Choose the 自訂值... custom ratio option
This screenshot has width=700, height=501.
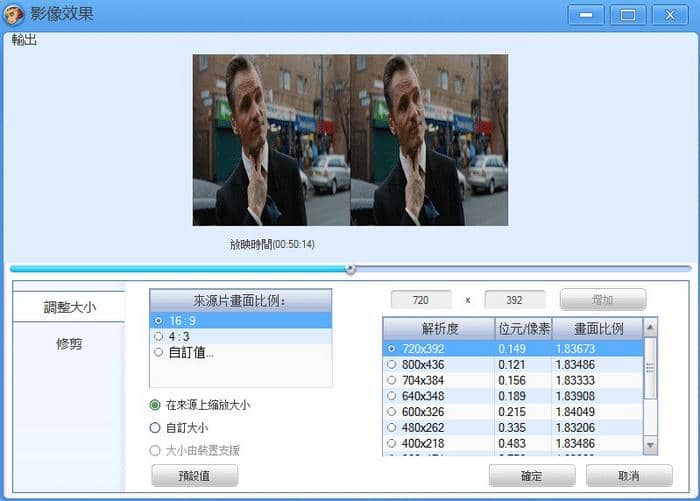tap(241, 352)
